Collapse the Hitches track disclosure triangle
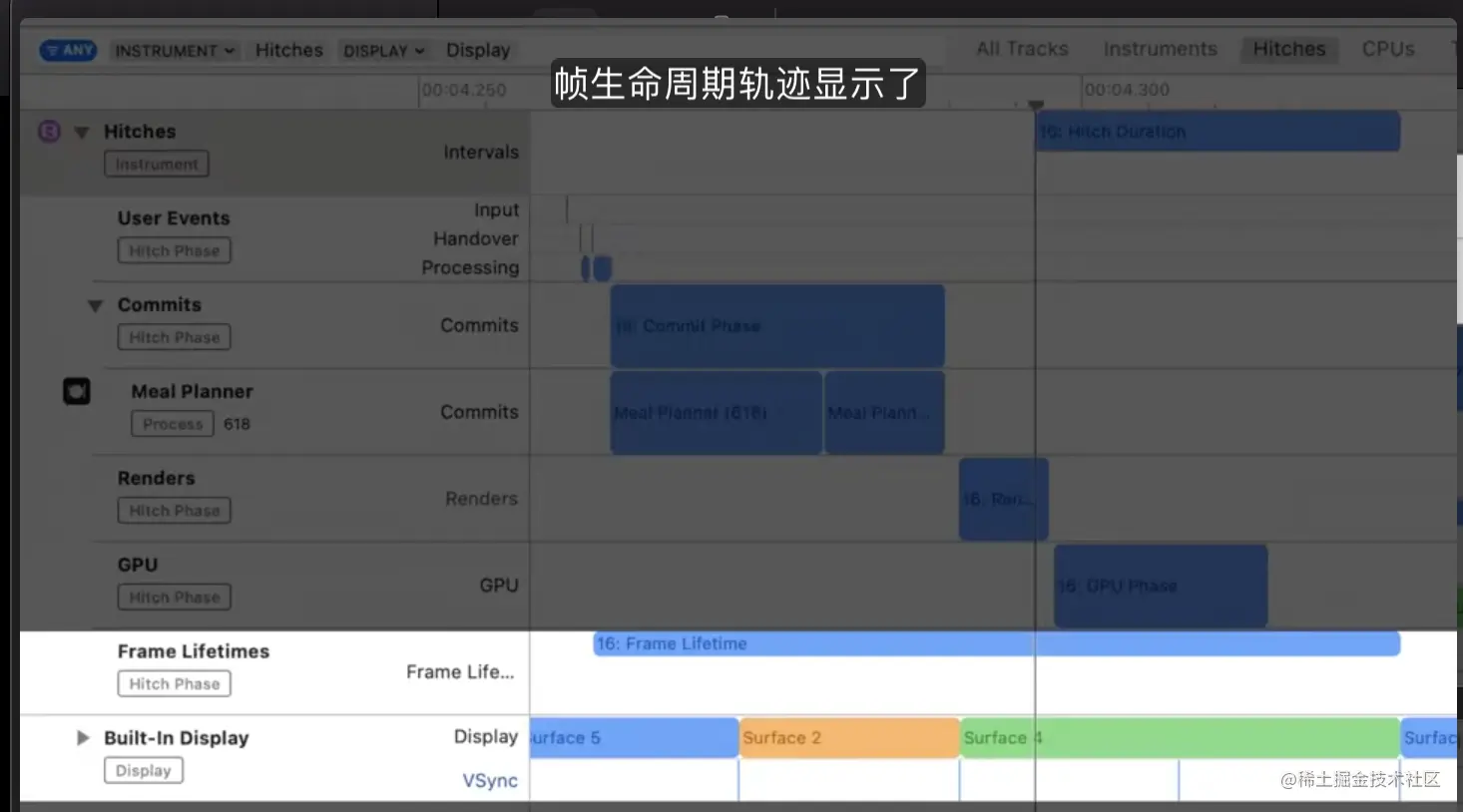This screenshot has width=1463, height=812. pos(82,132)
